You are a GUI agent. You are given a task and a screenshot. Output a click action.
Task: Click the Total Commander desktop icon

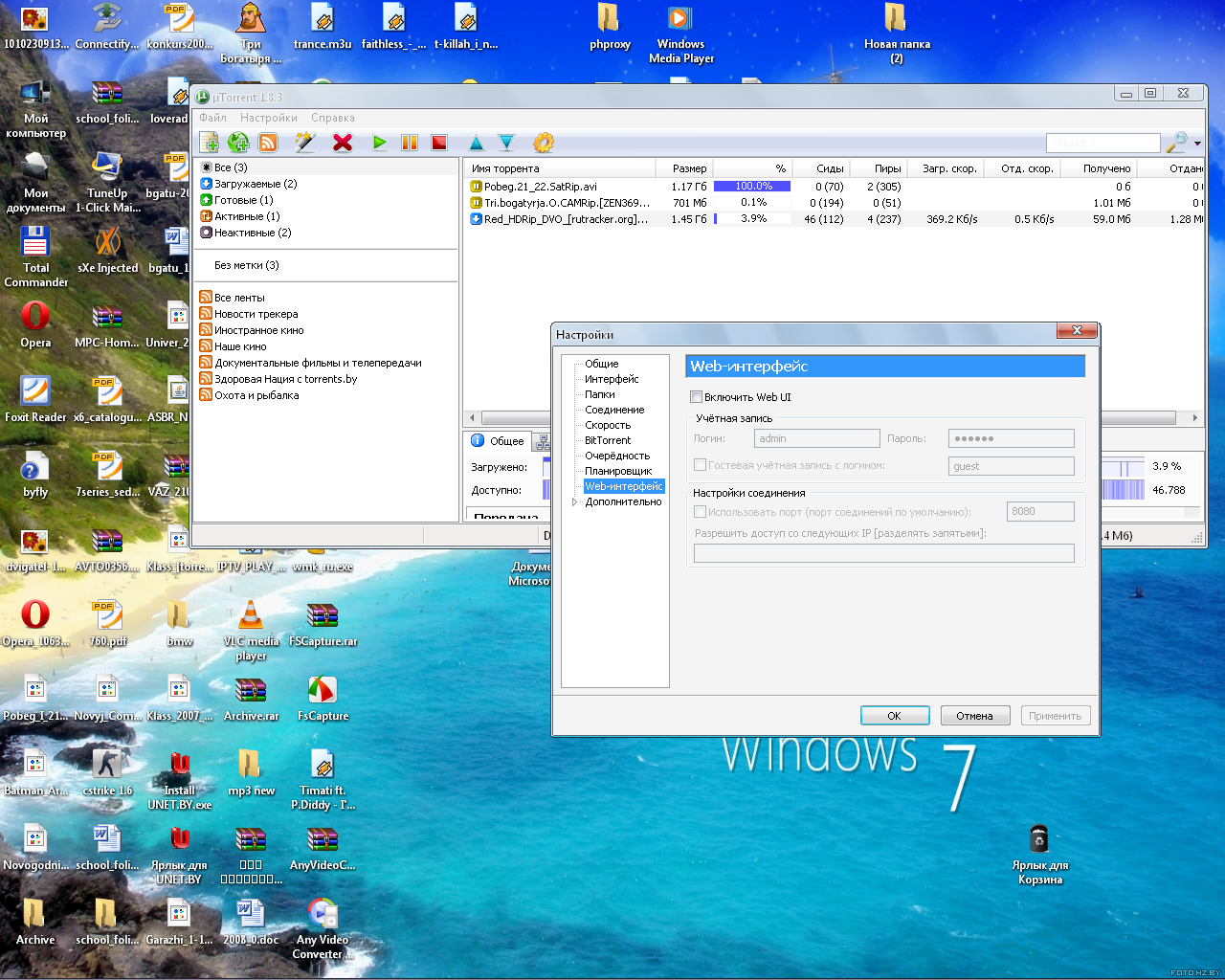(x=35, y=256)
